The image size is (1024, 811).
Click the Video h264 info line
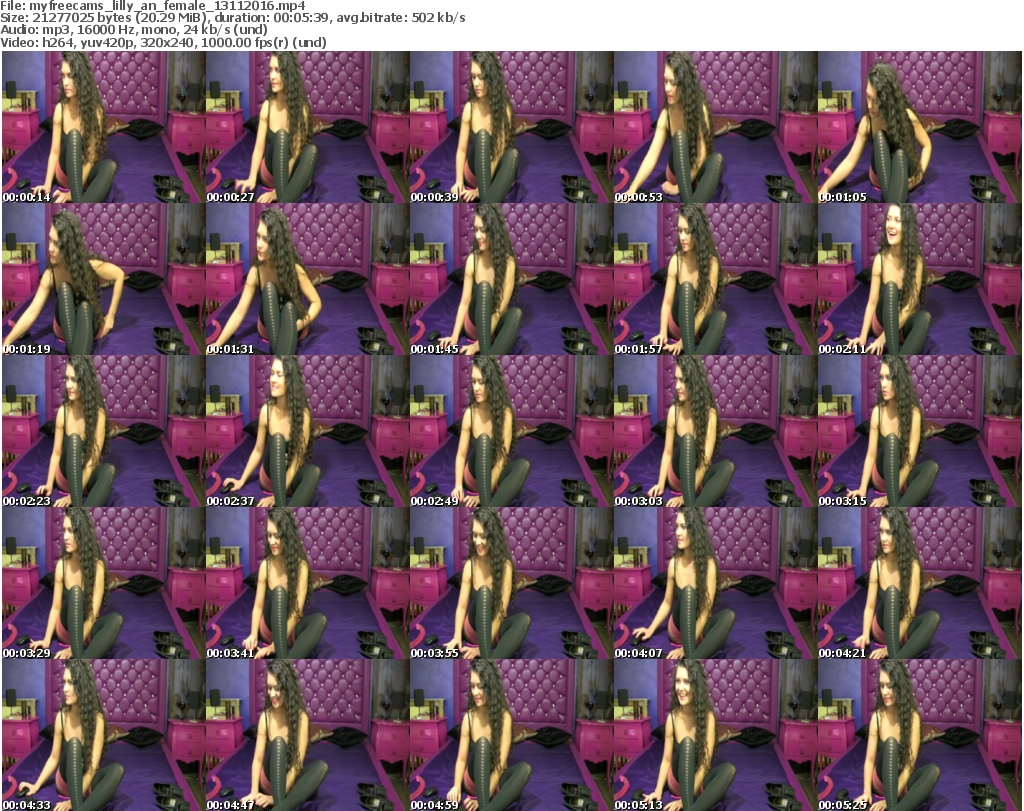point(165,43)
